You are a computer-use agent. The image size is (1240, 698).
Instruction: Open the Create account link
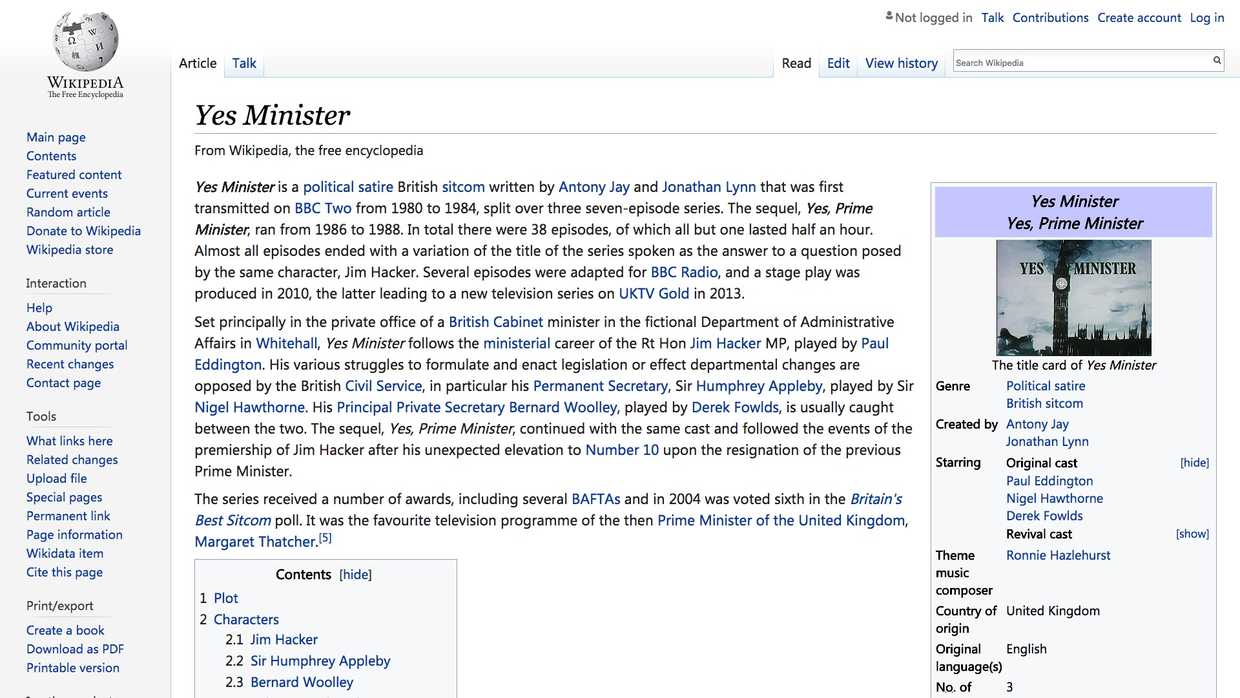(1139, 17)
